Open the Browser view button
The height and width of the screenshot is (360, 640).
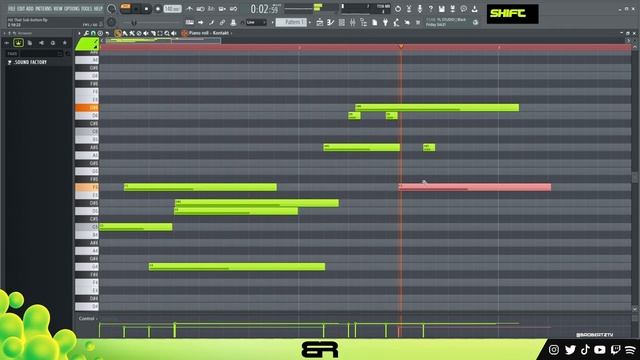pyautogui.click(x=364, y=22)
